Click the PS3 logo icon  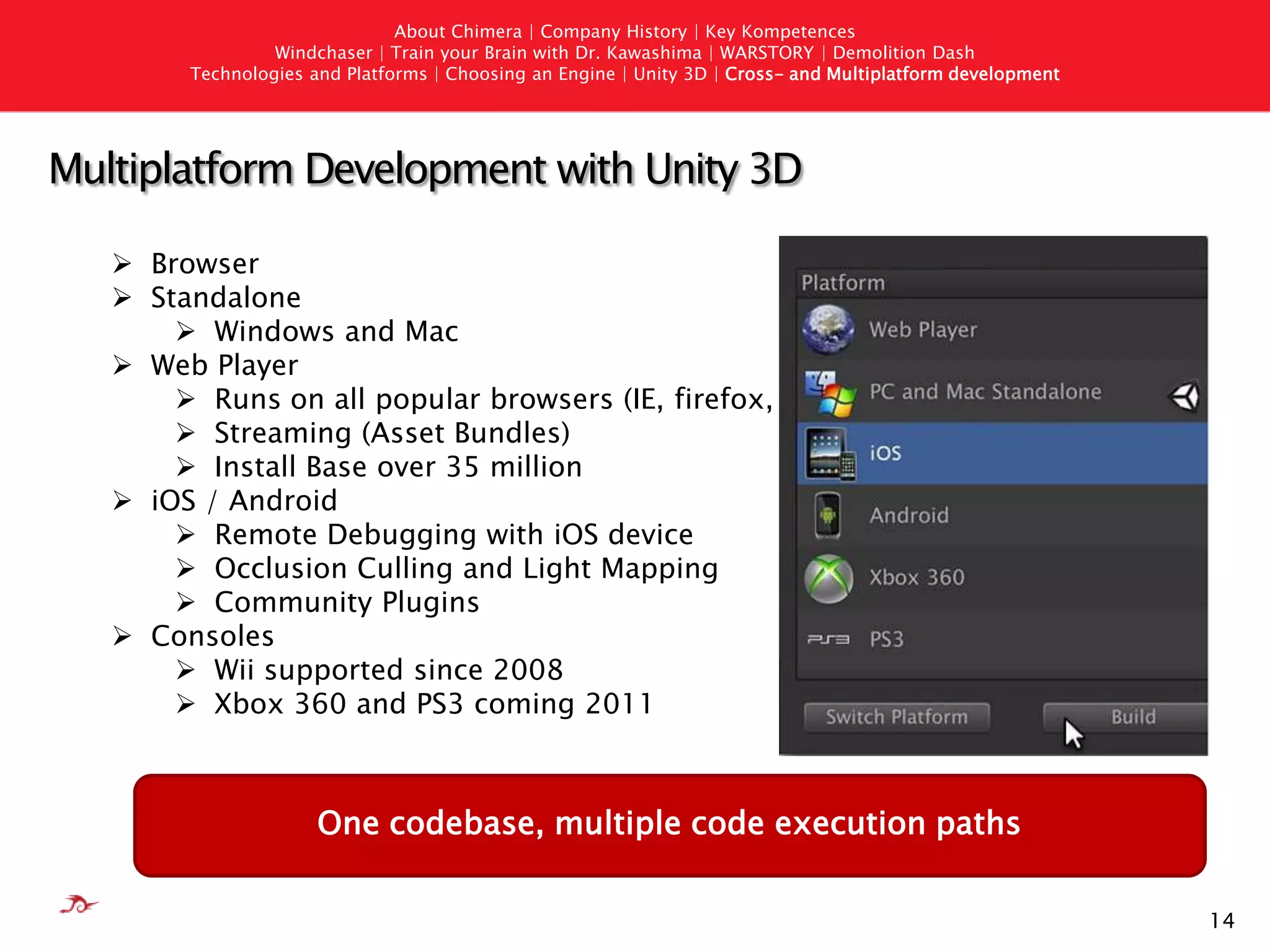pyautogui.click(x=828, y=639)
